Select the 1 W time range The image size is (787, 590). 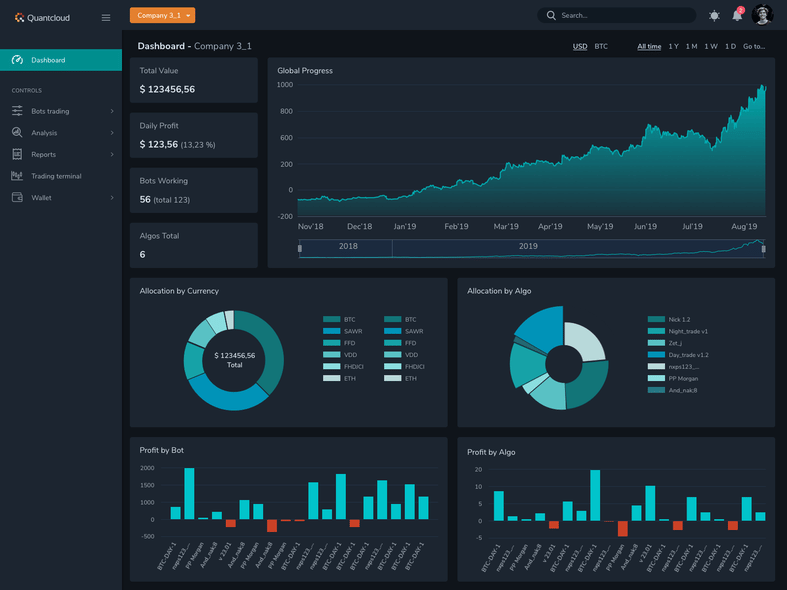710,47
